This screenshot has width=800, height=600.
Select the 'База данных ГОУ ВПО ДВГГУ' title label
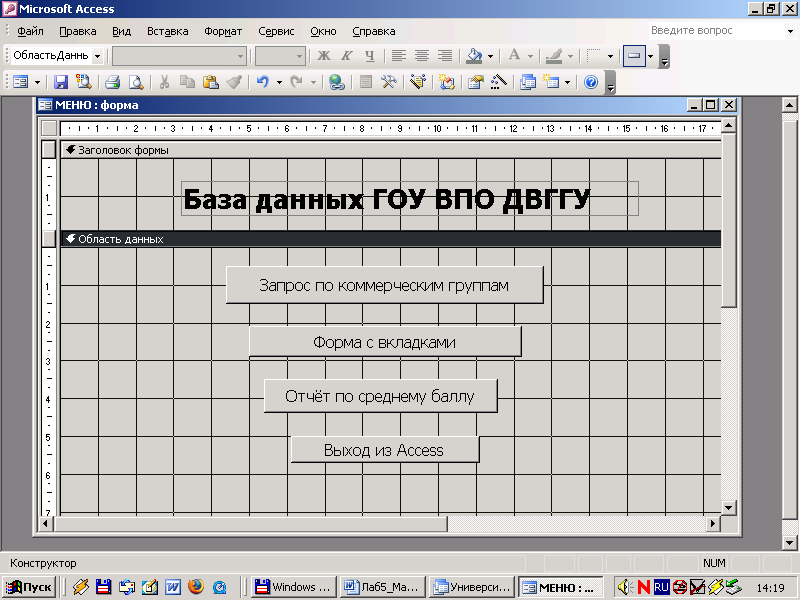(410, 198)
